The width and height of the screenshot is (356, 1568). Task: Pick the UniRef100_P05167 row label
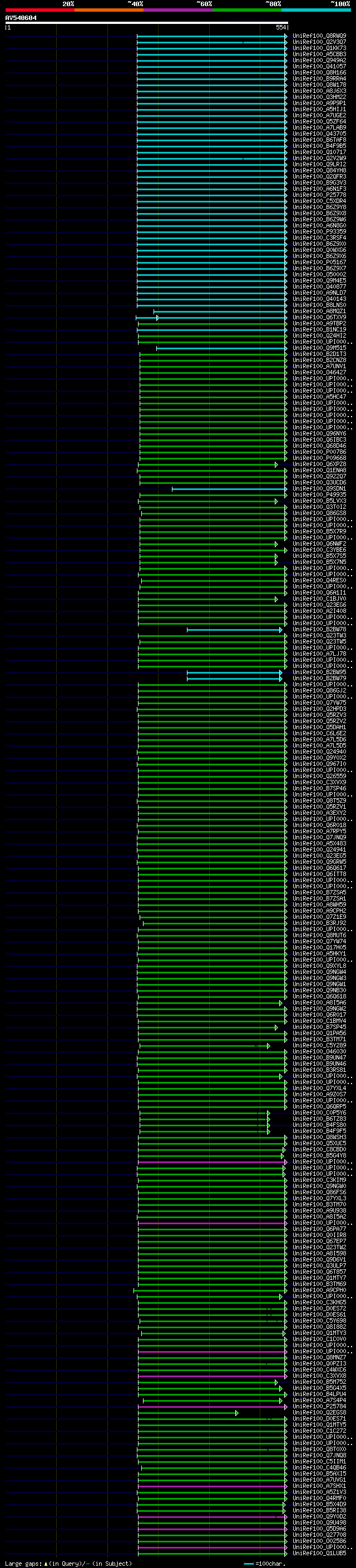pyautogui.click(x=319, y=263)
